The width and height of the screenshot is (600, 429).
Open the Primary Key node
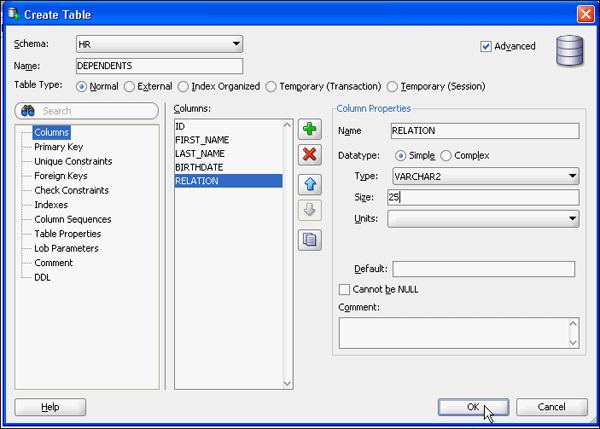pos(59,147)
